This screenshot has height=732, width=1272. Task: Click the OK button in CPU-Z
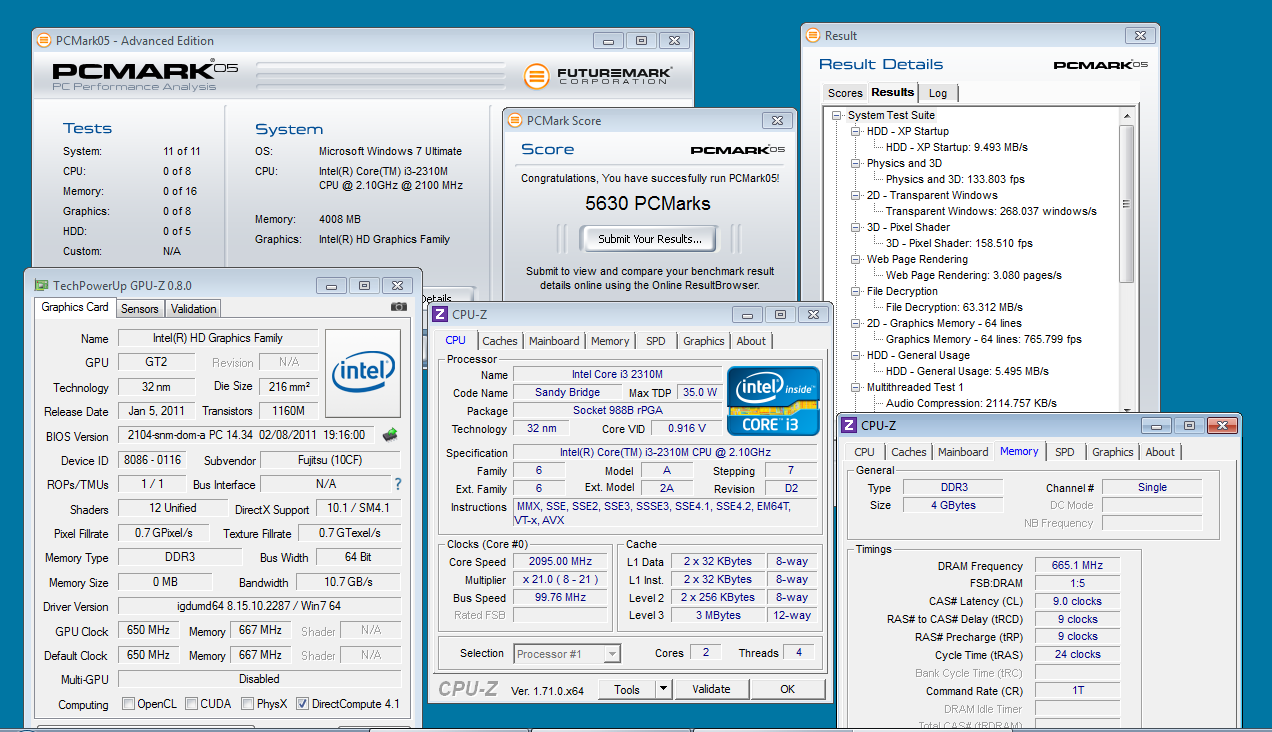787,689
